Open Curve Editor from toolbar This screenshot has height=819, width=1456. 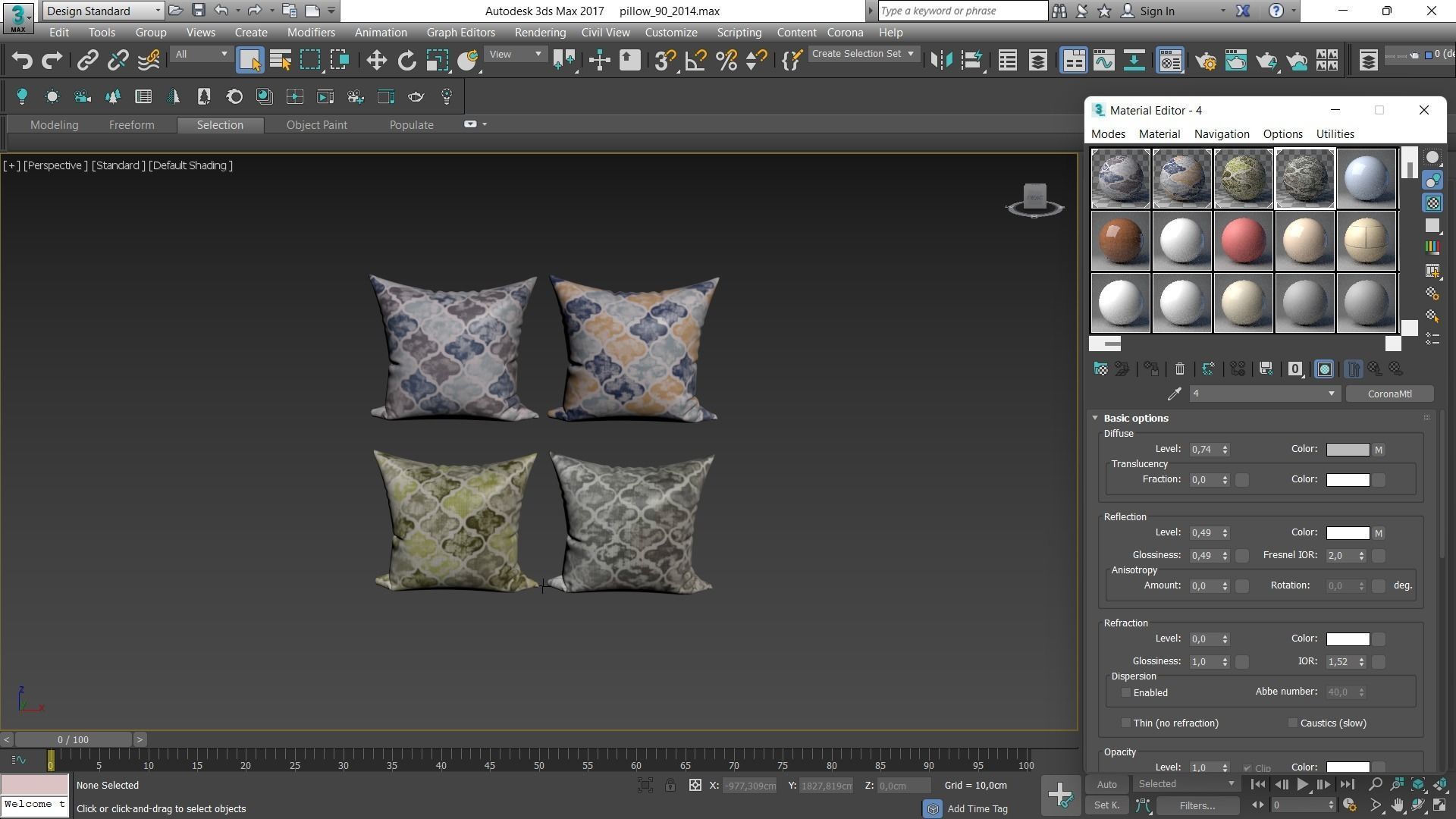(1104, 61)
